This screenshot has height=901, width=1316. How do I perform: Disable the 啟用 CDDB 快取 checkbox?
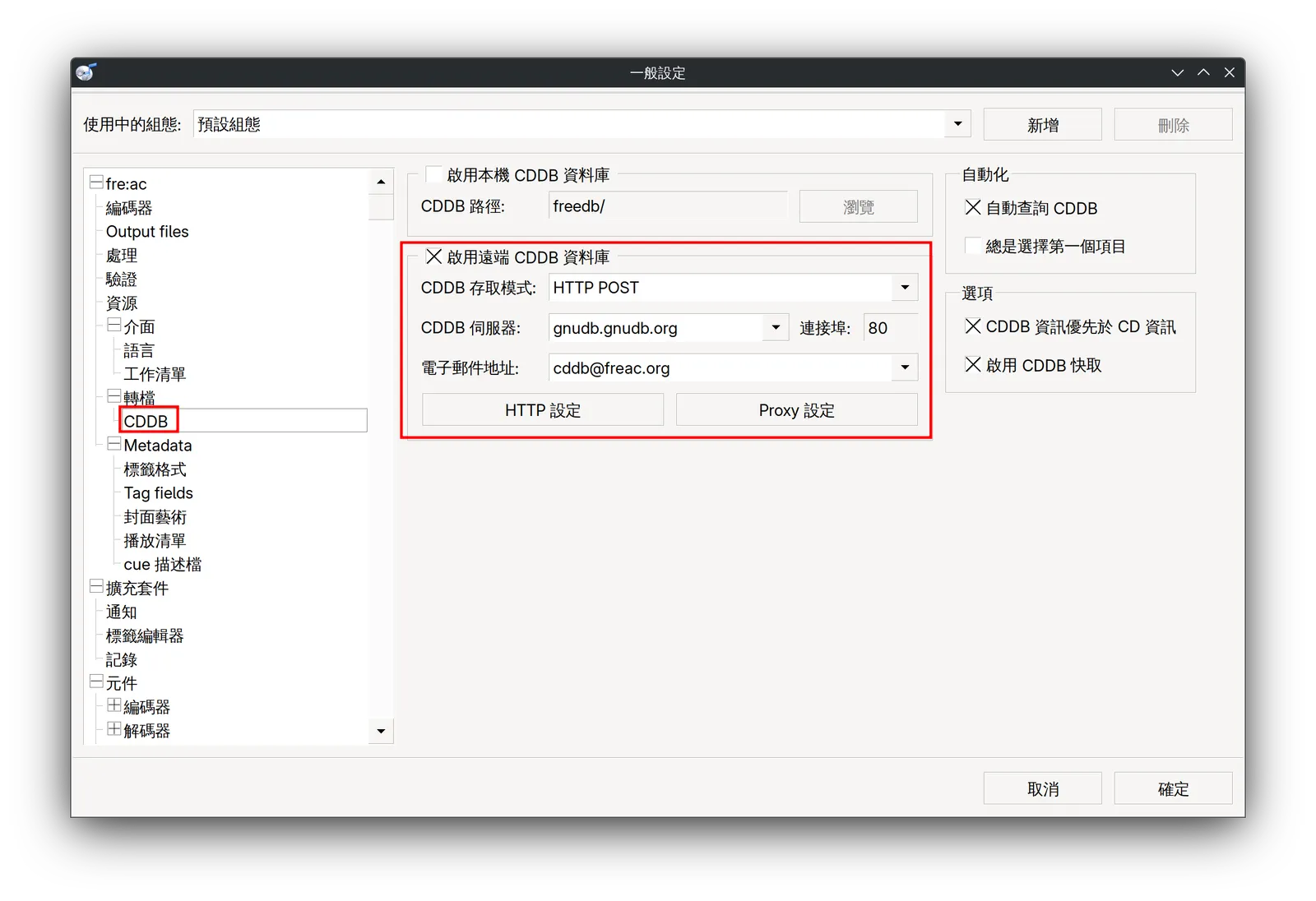(973, 364)
